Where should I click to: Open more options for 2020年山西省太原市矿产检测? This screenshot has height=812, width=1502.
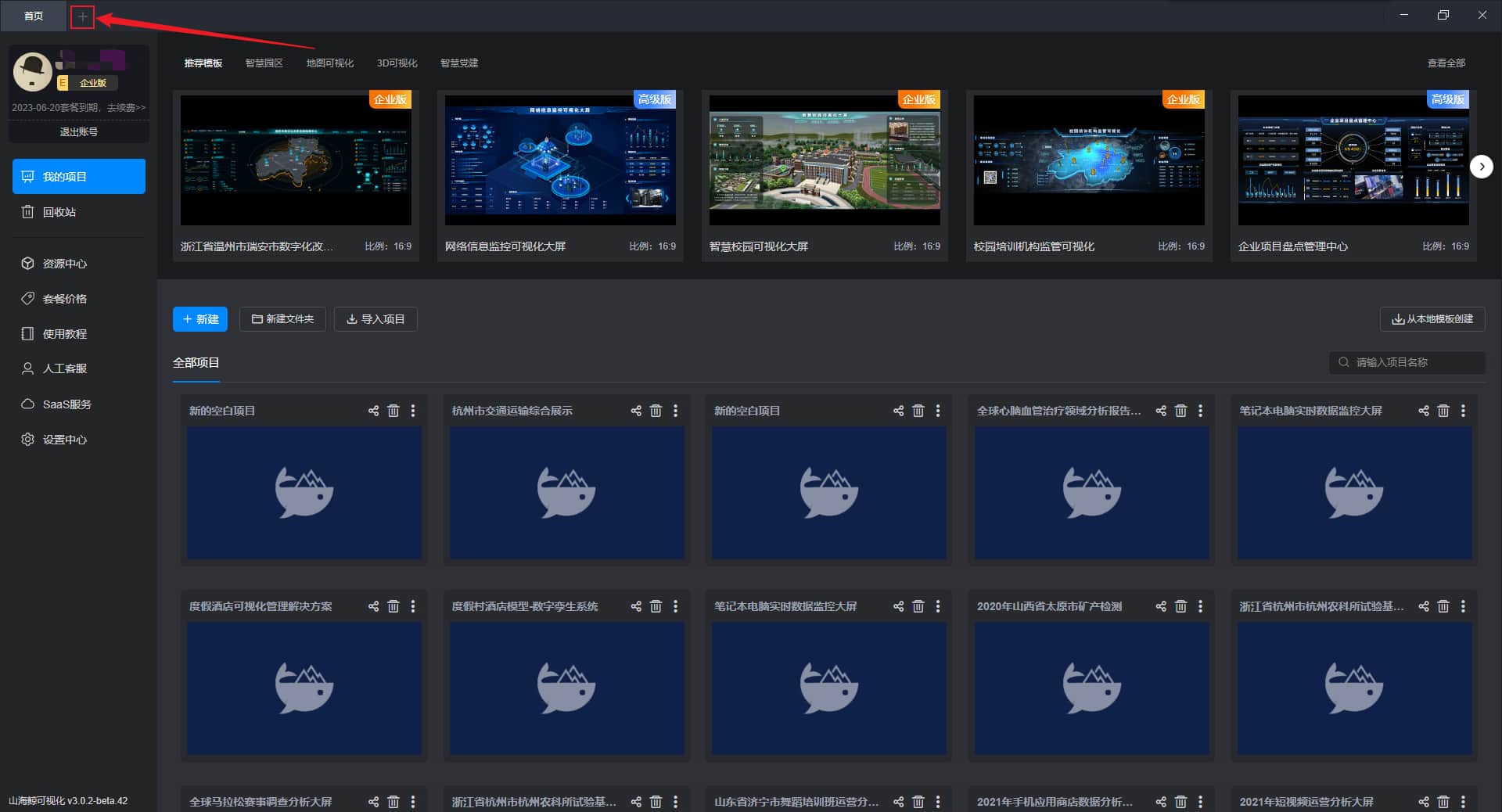pos(1200,606)
